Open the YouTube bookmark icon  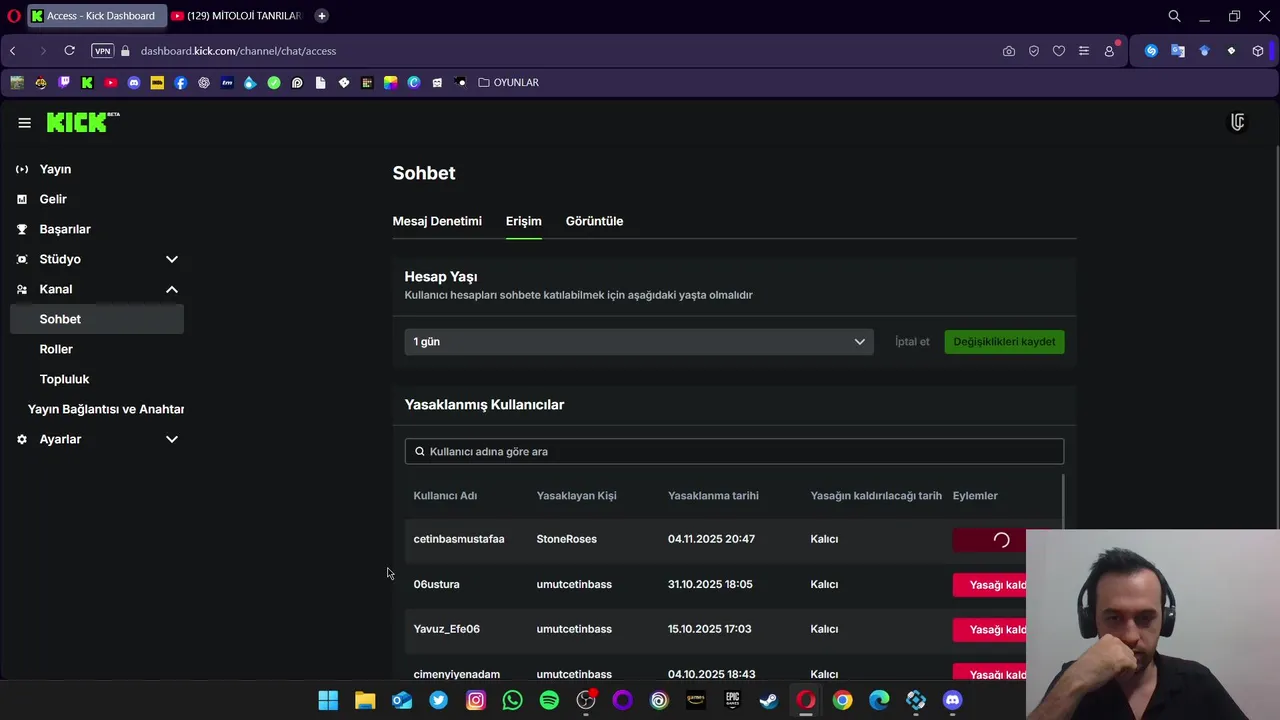click(x=111, y=83)
